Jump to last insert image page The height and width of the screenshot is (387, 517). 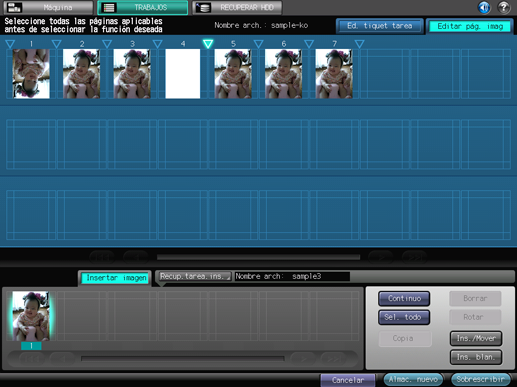(333, 359)
